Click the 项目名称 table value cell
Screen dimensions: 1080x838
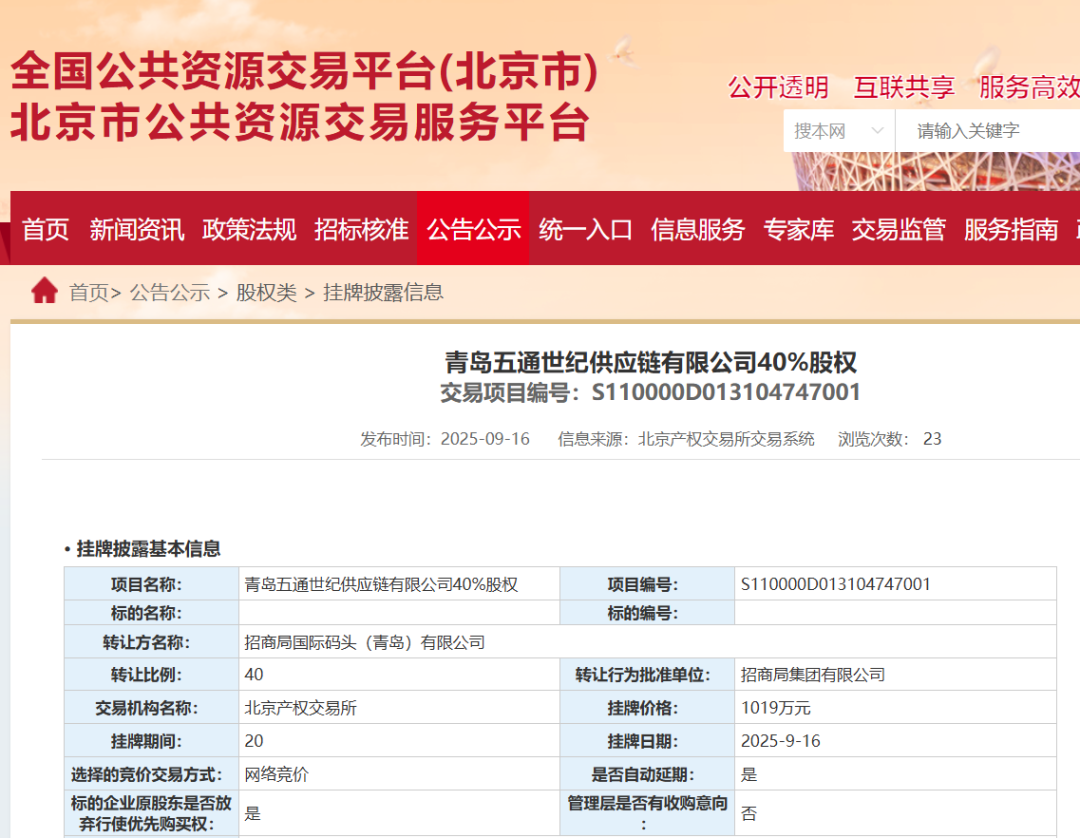point(399,584)
